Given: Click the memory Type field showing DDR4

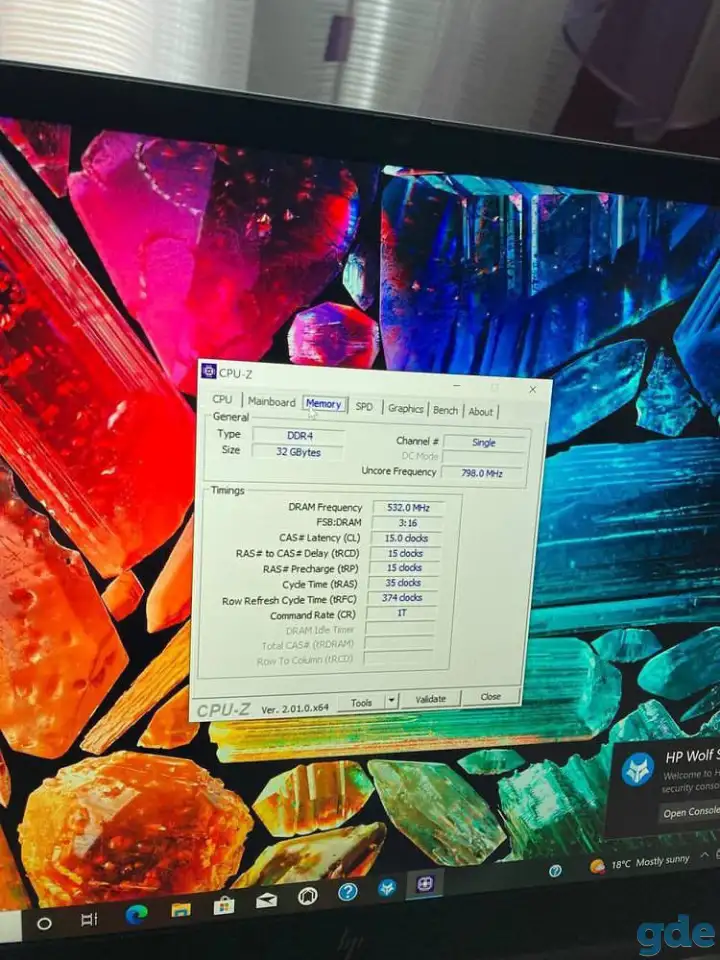Looking at the screenshot, I should (x=299, y=436).
